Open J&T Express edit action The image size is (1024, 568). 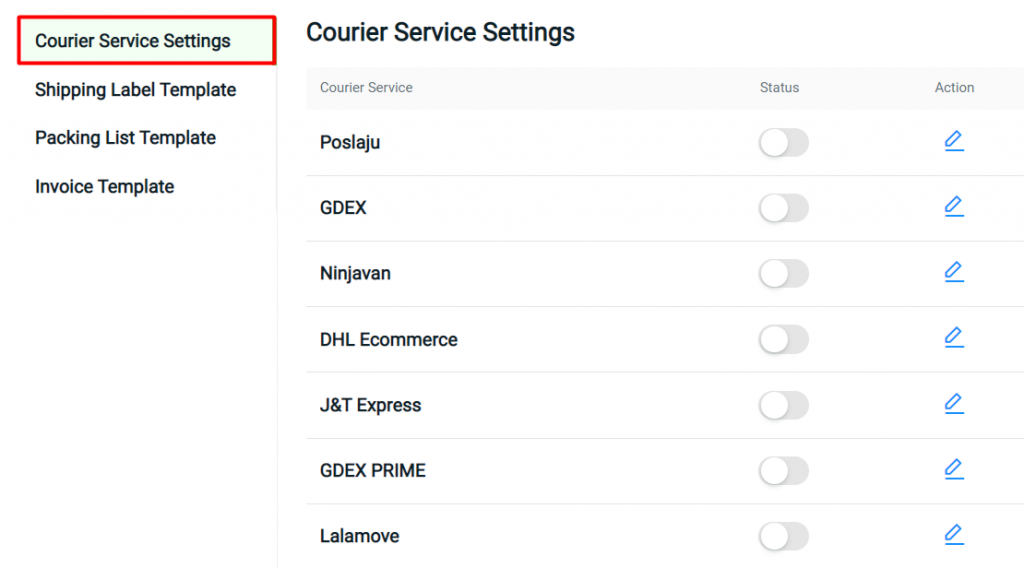point(954,403)
